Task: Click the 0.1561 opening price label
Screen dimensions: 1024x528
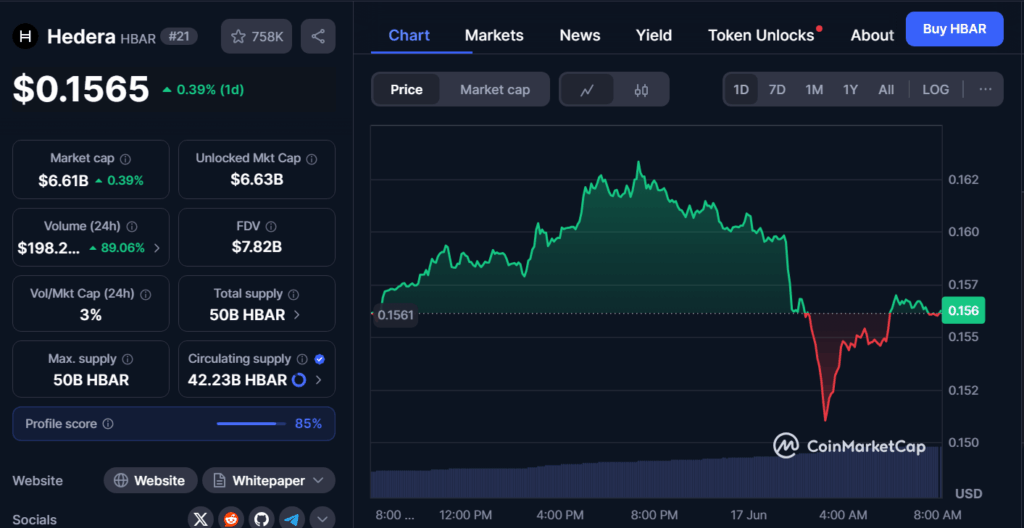Action: 395,316
